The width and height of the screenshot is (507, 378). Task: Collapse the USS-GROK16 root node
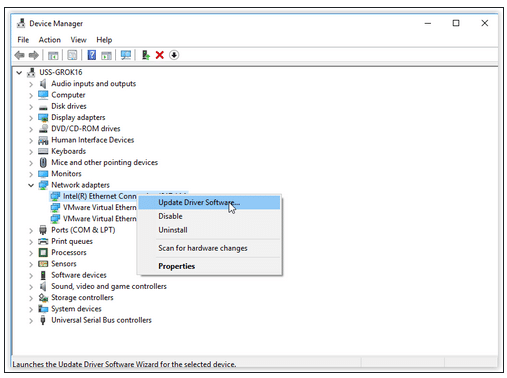coord(19,73)
